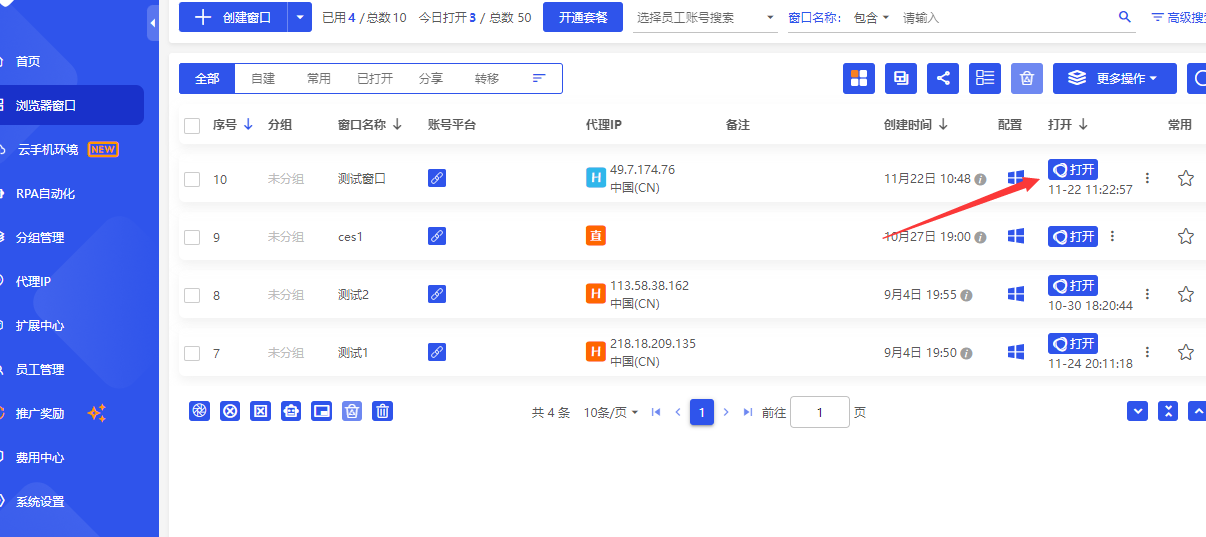Click the account platform link icon for ces1
This screenshot has height=537, width=1206.
437,236
